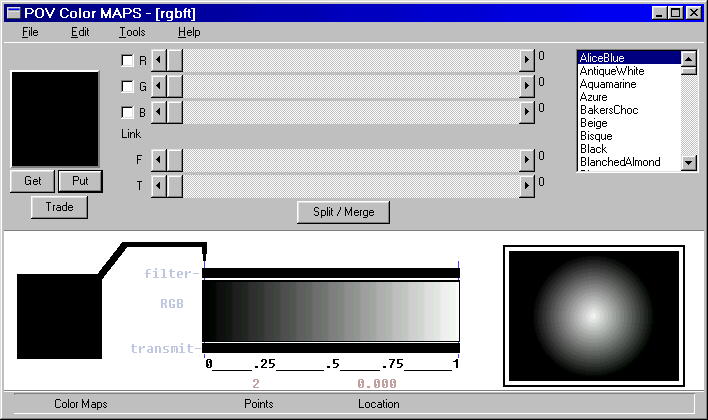Open the Help menu
Image resolution: width=708 pixels, height=420 pixels.
click(189, 32)
